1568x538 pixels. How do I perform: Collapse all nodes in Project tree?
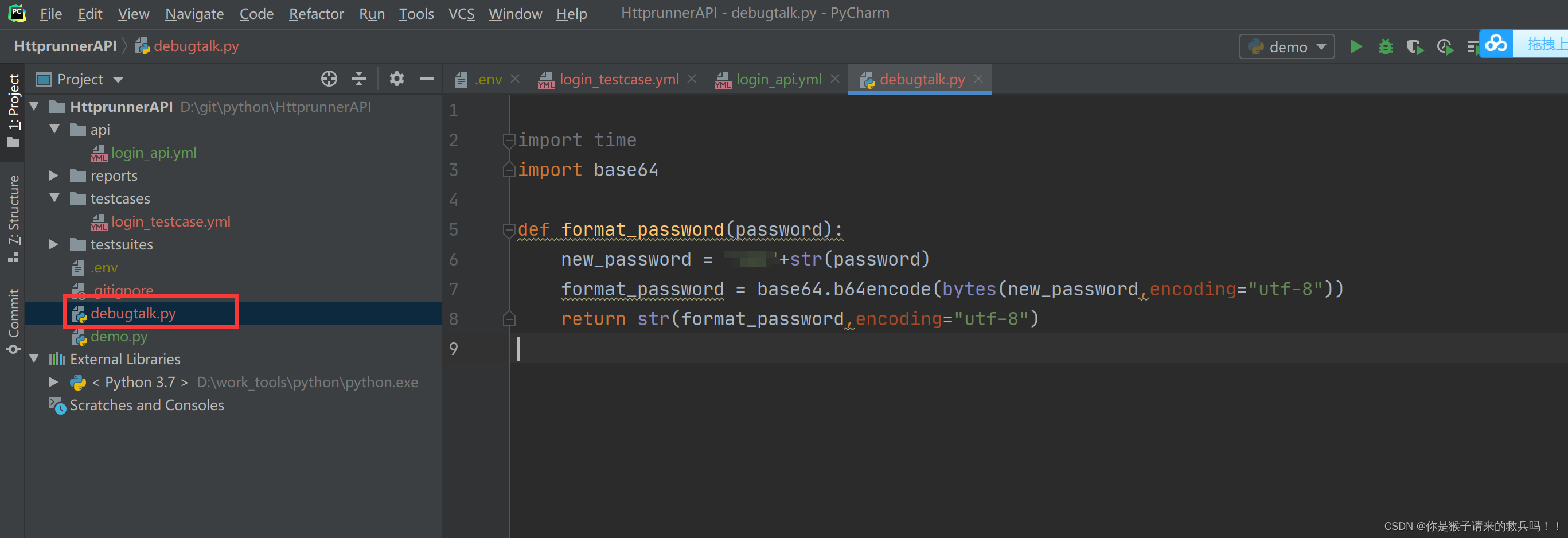coord(358,79)
